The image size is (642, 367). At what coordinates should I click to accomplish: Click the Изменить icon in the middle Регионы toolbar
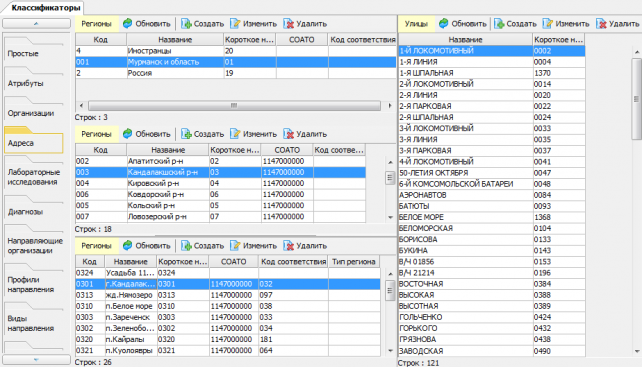click(235, 134)
